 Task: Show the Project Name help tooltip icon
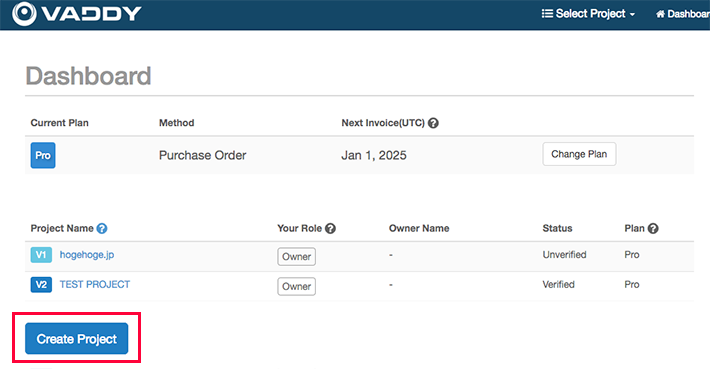point(102,229)
